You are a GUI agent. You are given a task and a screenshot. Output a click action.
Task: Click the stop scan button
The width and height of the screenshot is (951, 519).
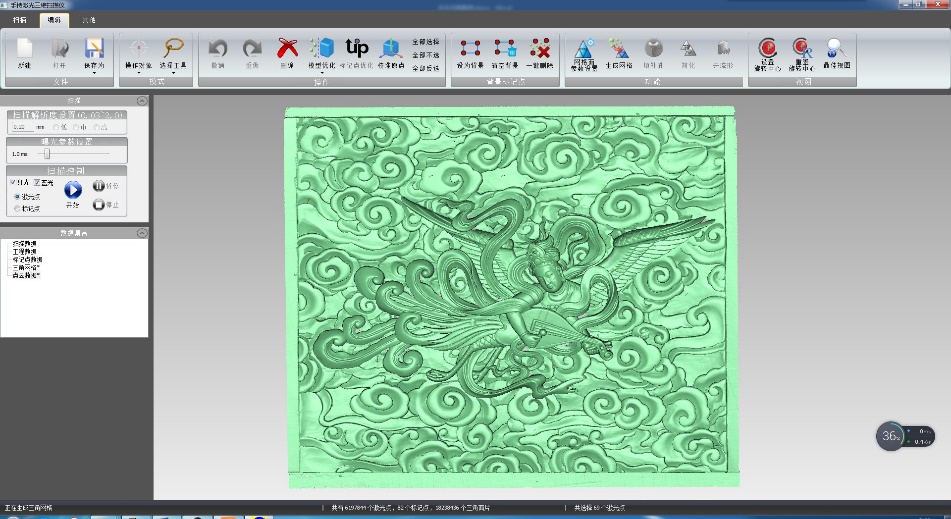99,204
